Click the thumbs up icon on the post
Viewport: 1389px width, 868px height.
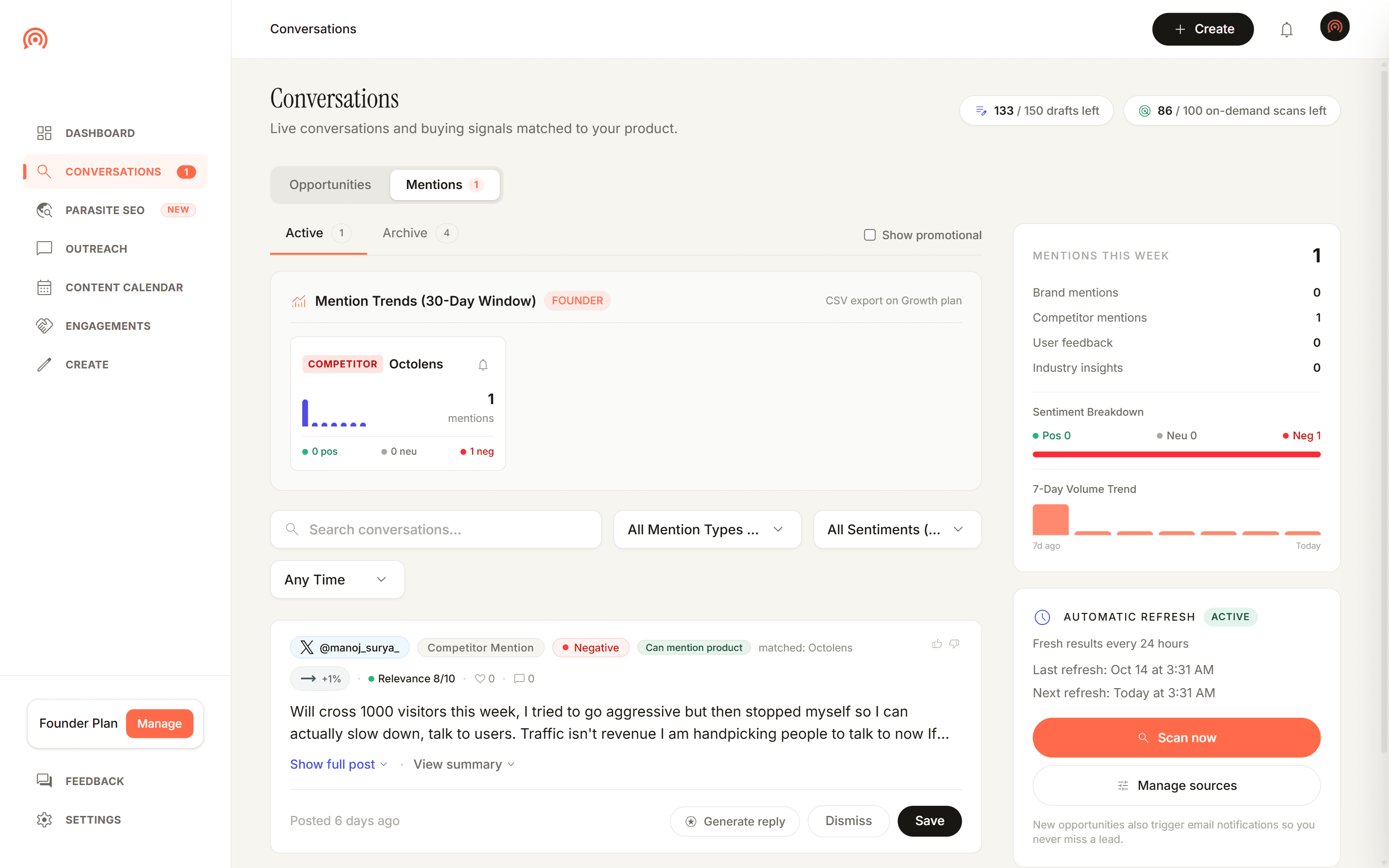(x=937, y=644)
